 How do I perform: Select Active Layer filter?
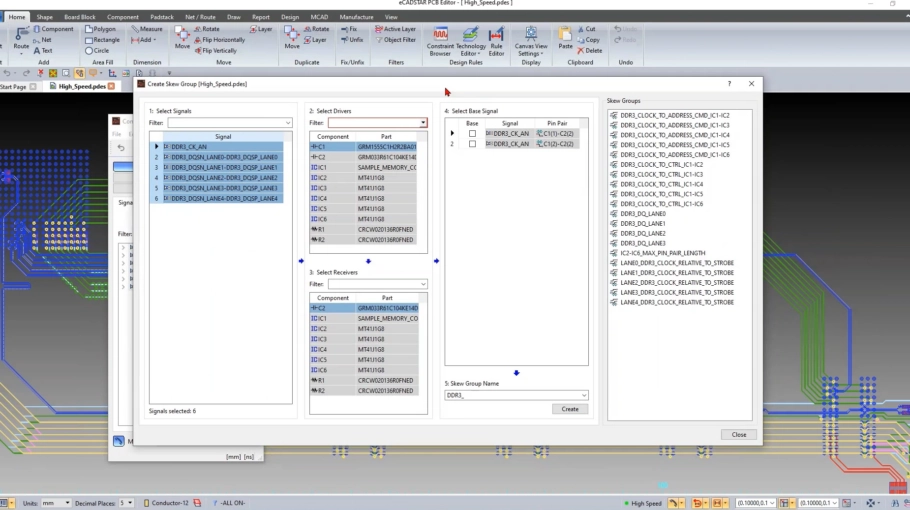(395, 29)
